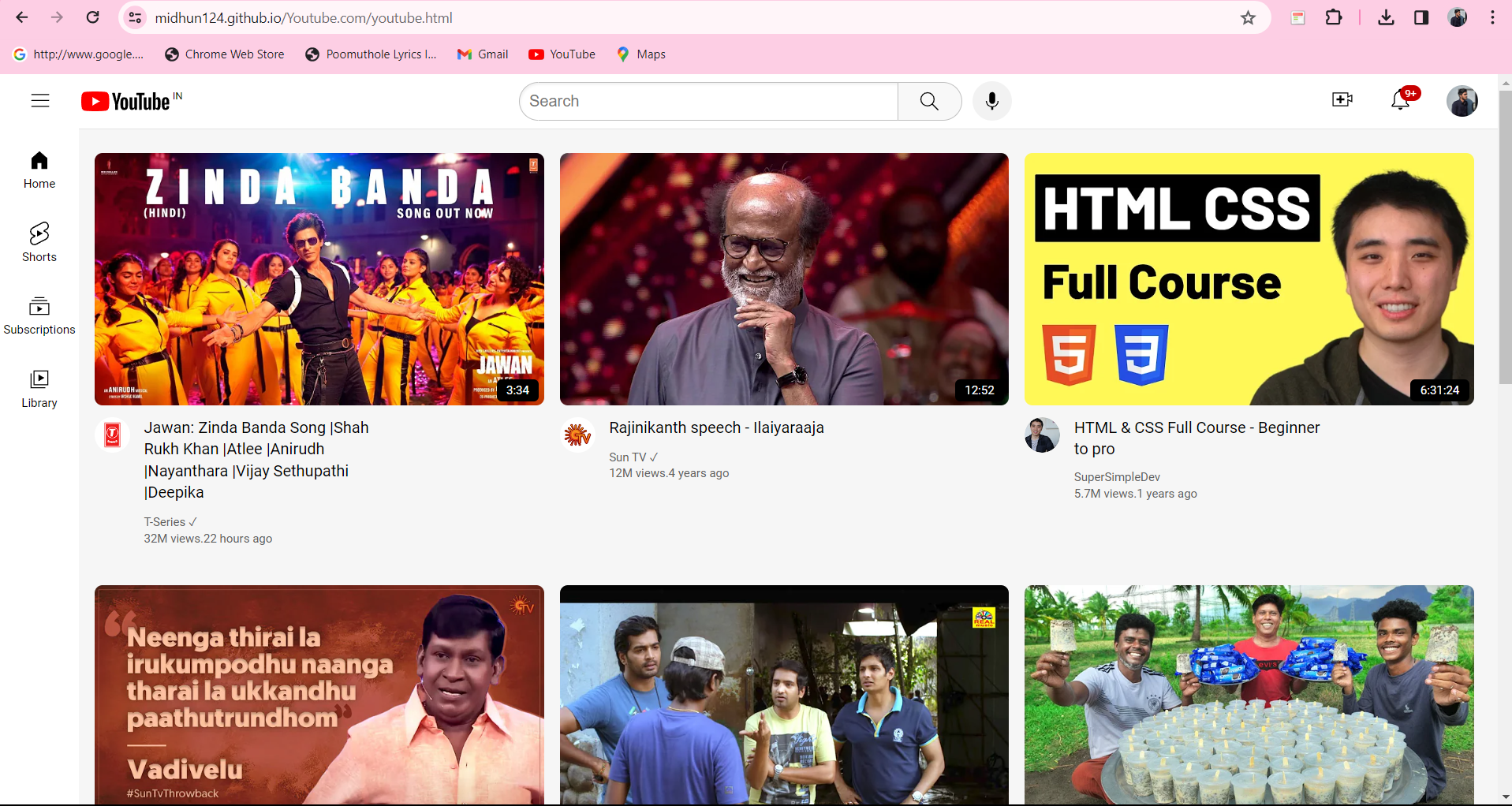Screen dimensions: 1512x806
Task: Open the YouTube account avatar
Action: pos(1462,101)
